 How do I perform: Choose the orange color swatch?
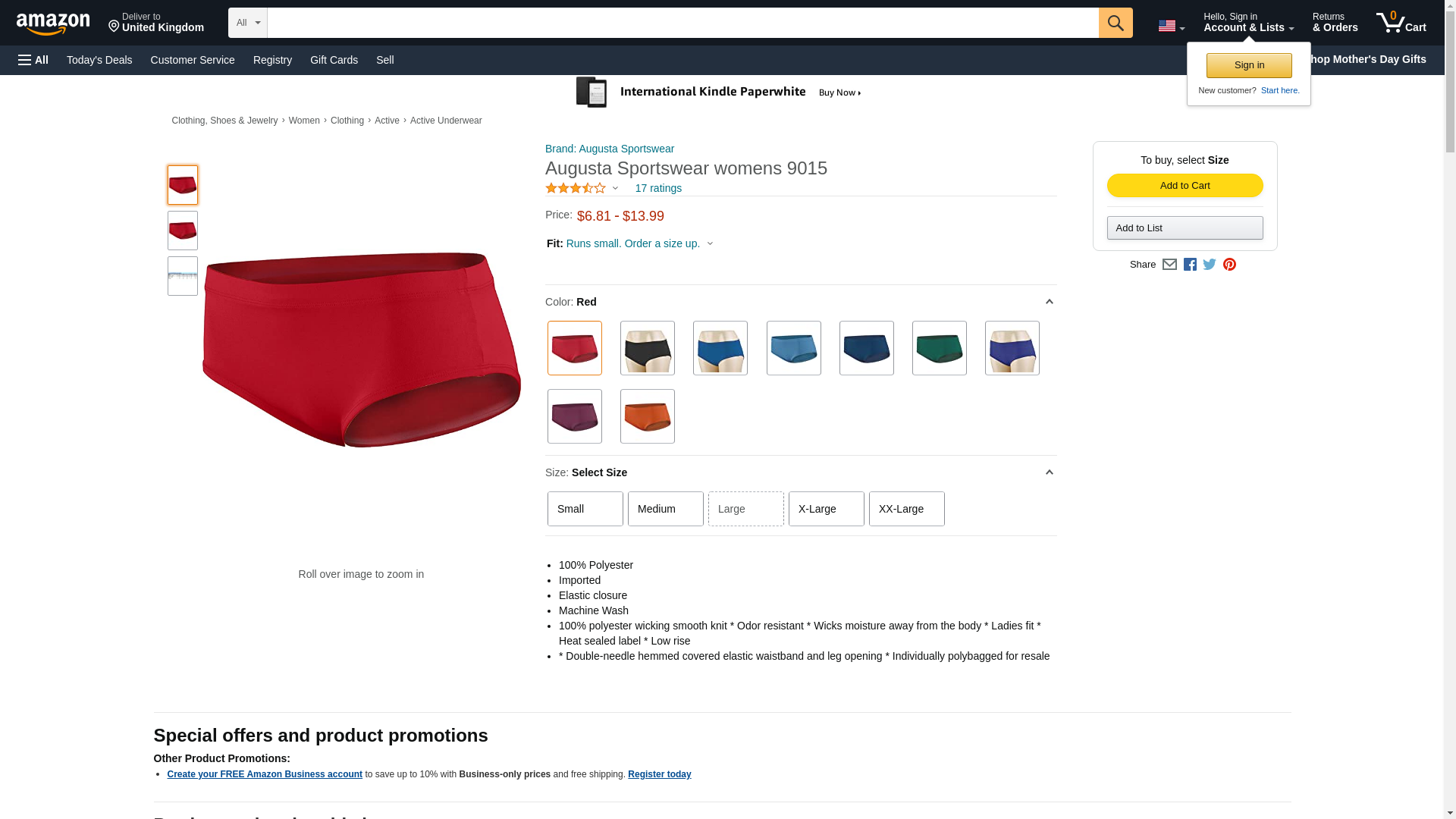[647, 416]
